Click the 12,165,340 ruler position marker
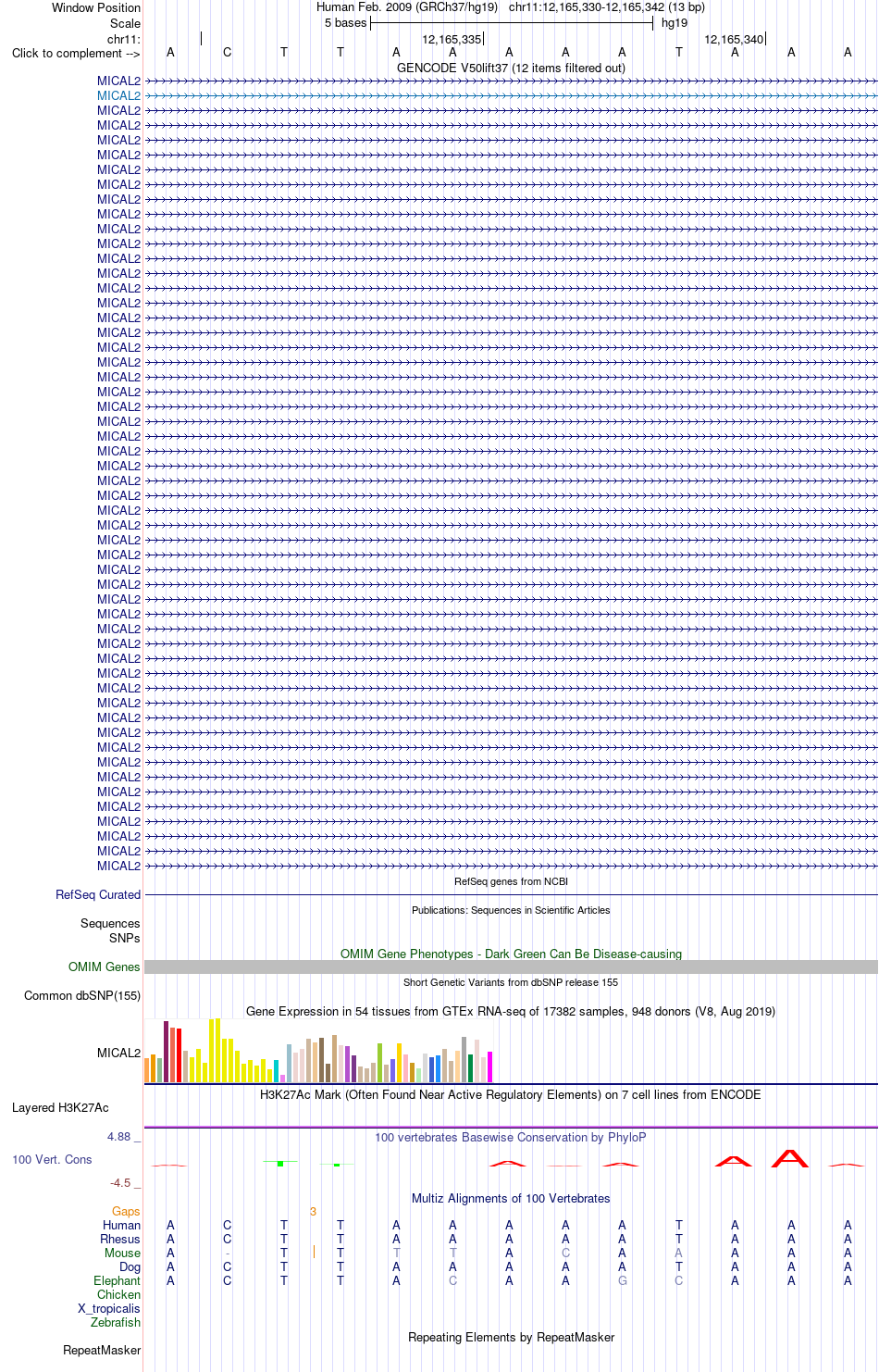Viewport: 879px width, 1372px height. (x=735, y=39)
